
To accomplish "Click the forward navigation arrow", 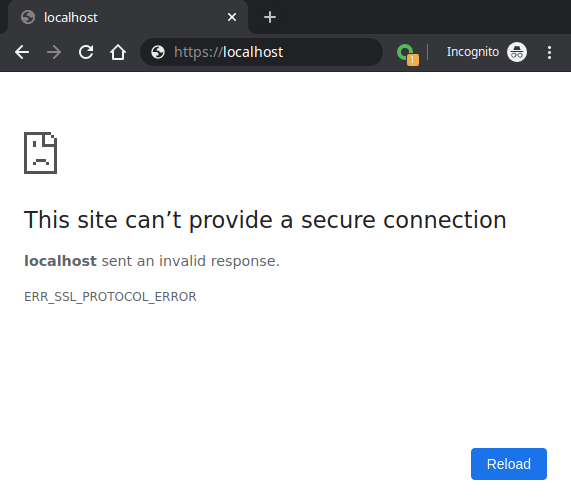I will [x=54, y=52].
